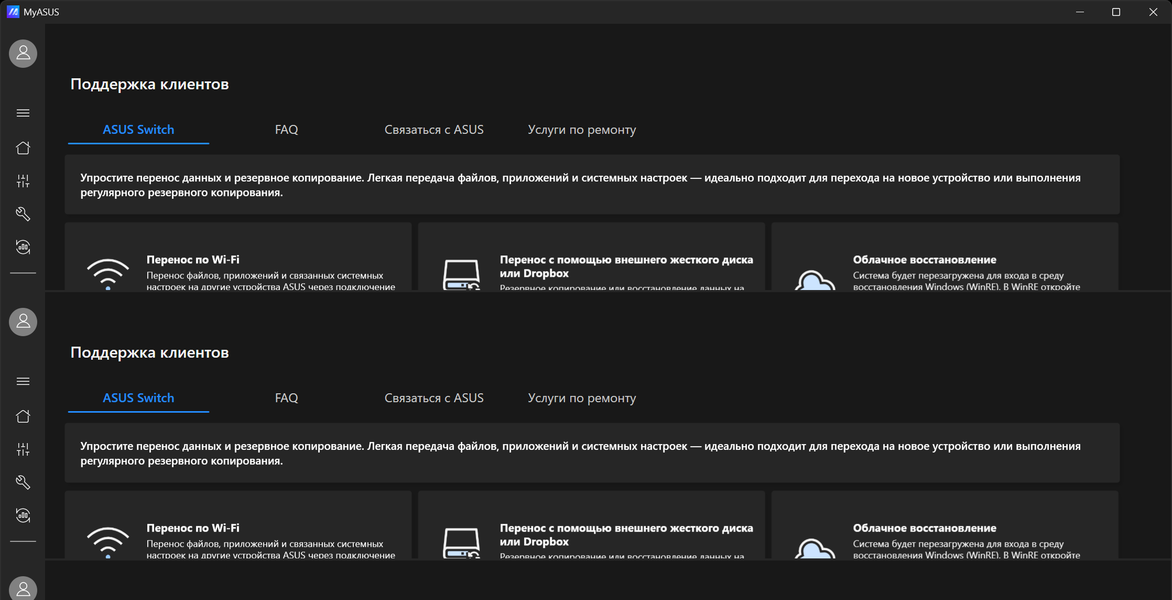Open device settings sliders icon in upper sidebar
1172x600 pixels.
(x=23, y=181)
